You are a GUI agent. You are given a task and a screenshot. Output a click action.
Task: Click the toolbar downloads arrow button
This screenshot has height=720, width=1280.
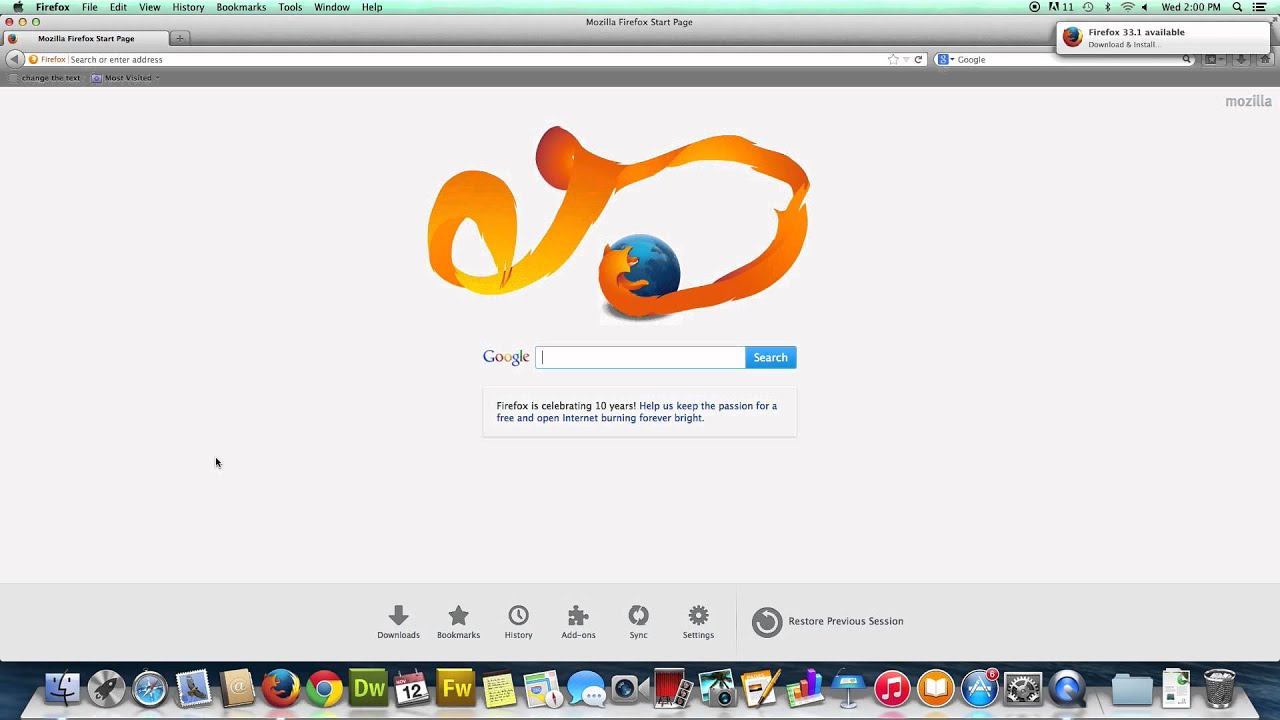click(1240, 59)
